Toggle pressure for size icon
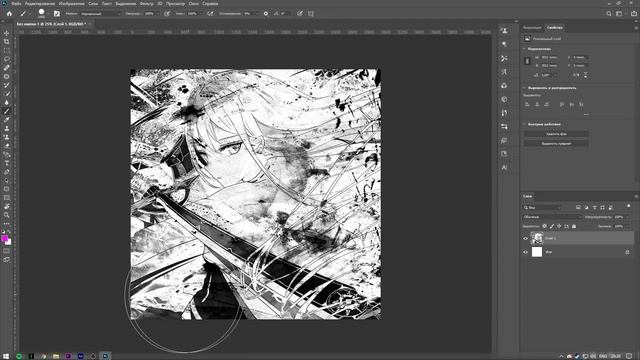 (300, 13)
